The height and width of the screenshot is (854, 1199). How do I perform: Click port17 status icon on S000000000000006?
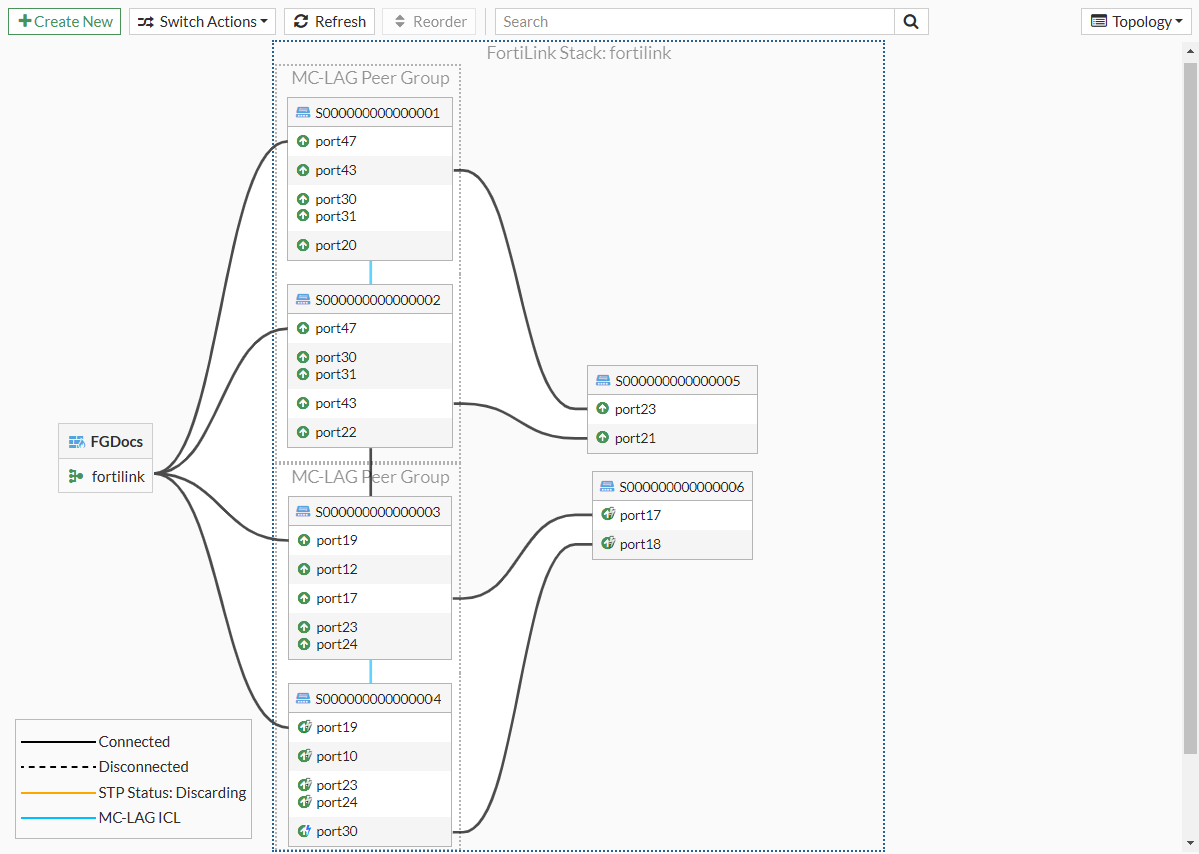[x=607, y=515]
